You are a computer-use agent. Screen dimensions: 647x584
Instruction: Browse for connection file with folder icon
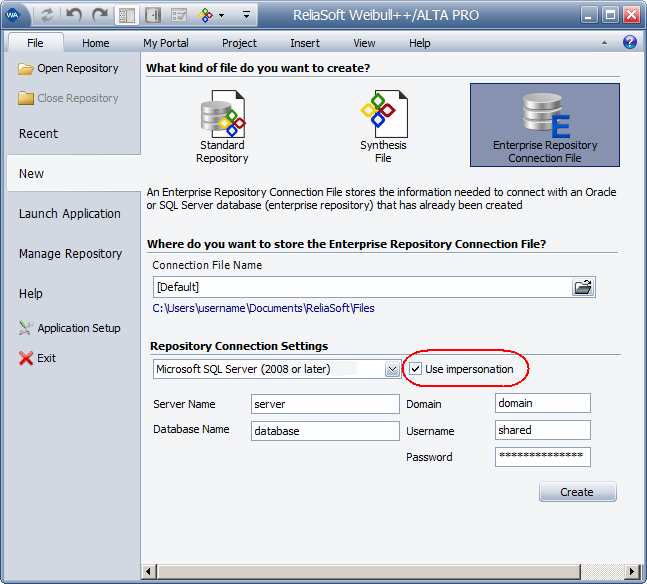pos(583,287)
